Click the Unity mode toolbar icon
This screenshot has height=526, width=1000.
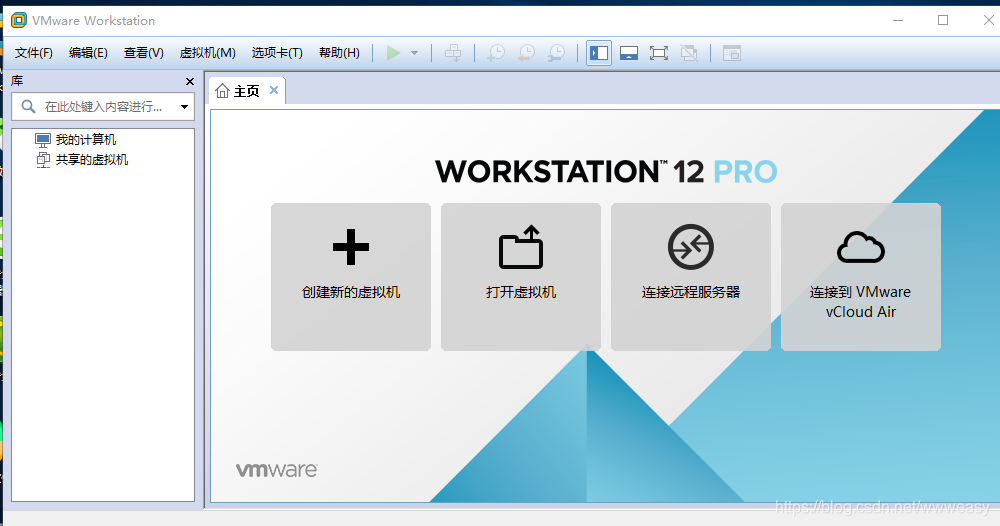[x=689, y=53]
